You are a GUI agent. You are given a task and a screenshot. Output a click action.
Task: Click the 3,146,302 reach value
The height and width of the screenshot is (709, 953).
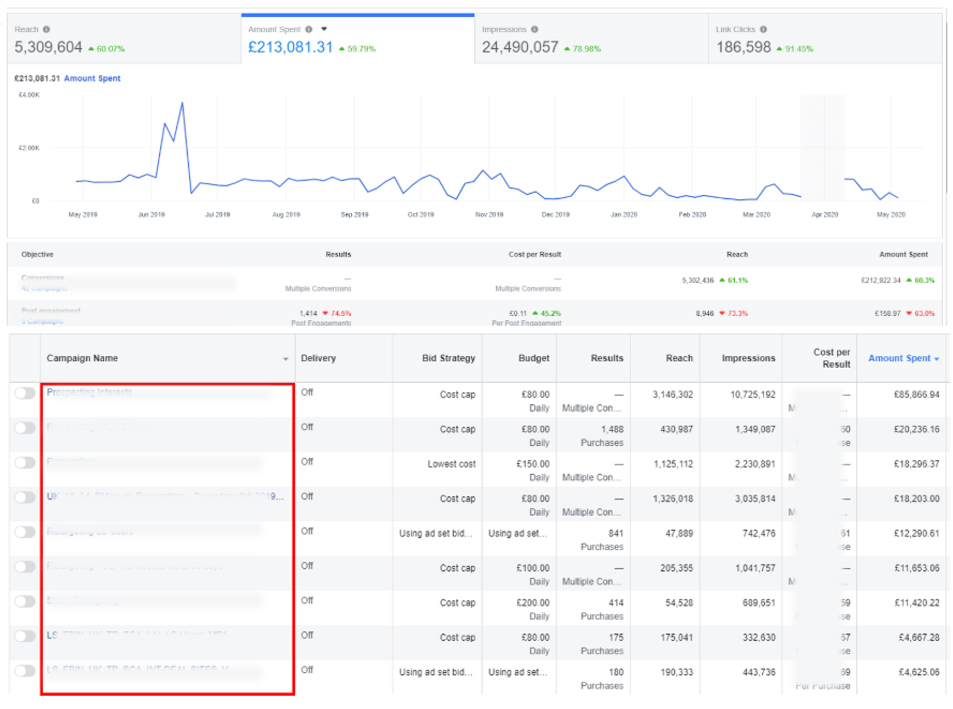click(x=673, y=395)
